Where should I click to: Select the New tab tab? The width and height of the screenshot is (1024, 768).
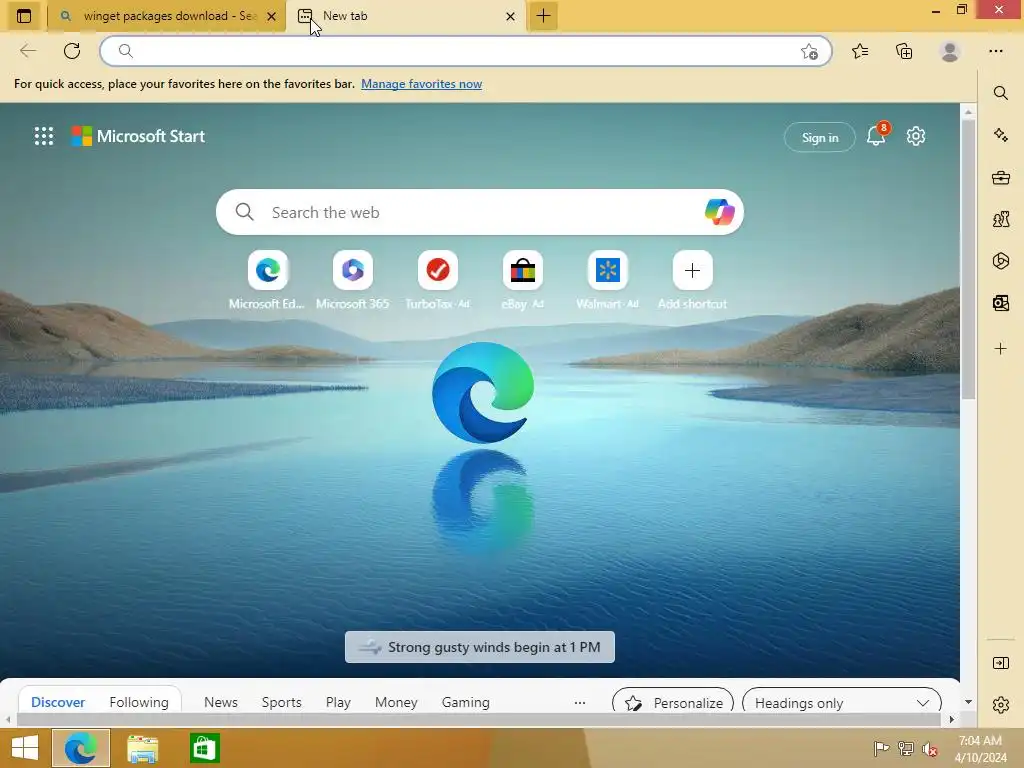(406, 16)
